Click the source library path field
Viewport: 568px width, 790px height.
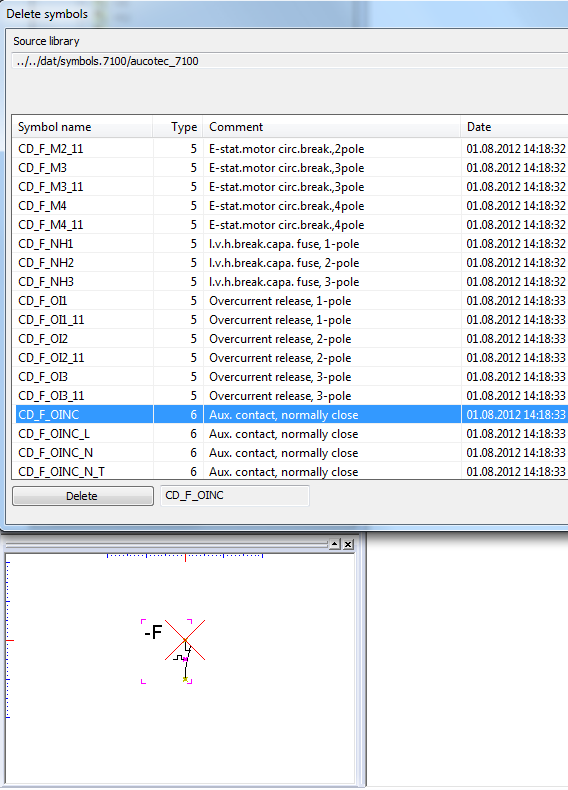pos(290,61)
